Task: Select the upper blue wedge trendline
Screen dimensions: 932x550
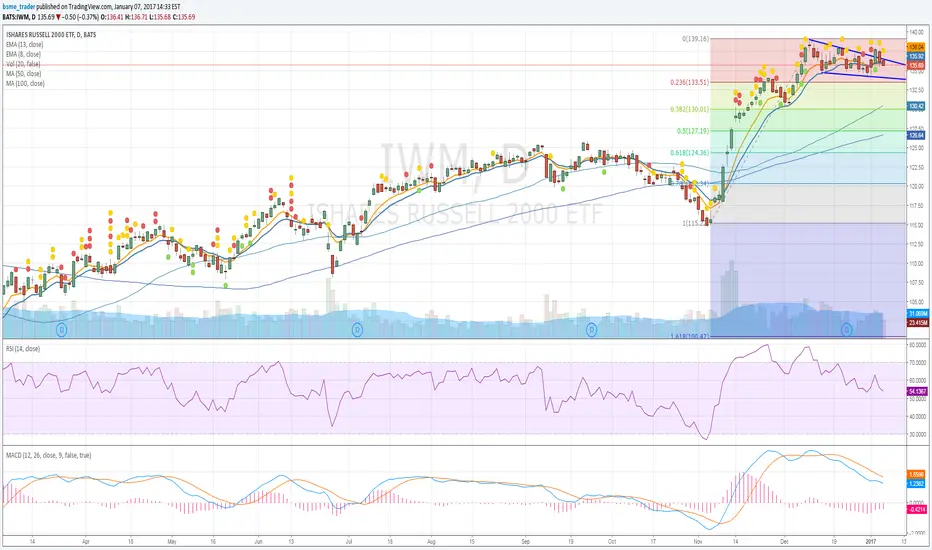Action: pyautogui.click(x=858, y=52)
